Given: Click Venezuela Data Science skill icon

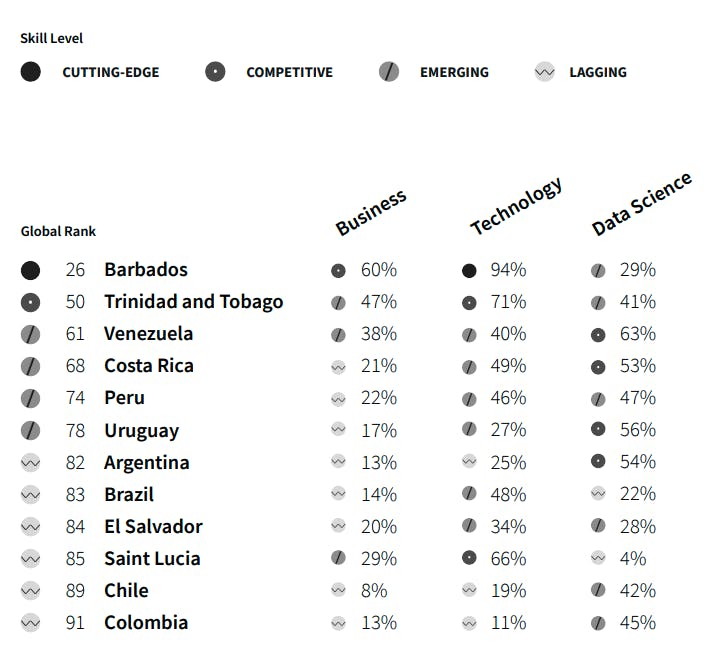Looking at the screenshot, I should click(x=598, y=334).
